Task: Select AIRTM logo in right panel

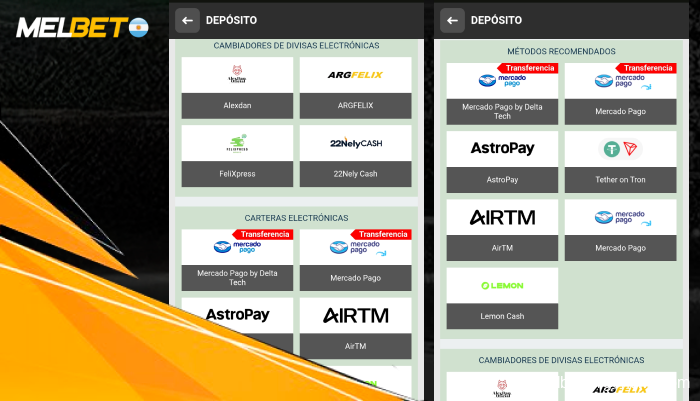Action: click(502, 217)
